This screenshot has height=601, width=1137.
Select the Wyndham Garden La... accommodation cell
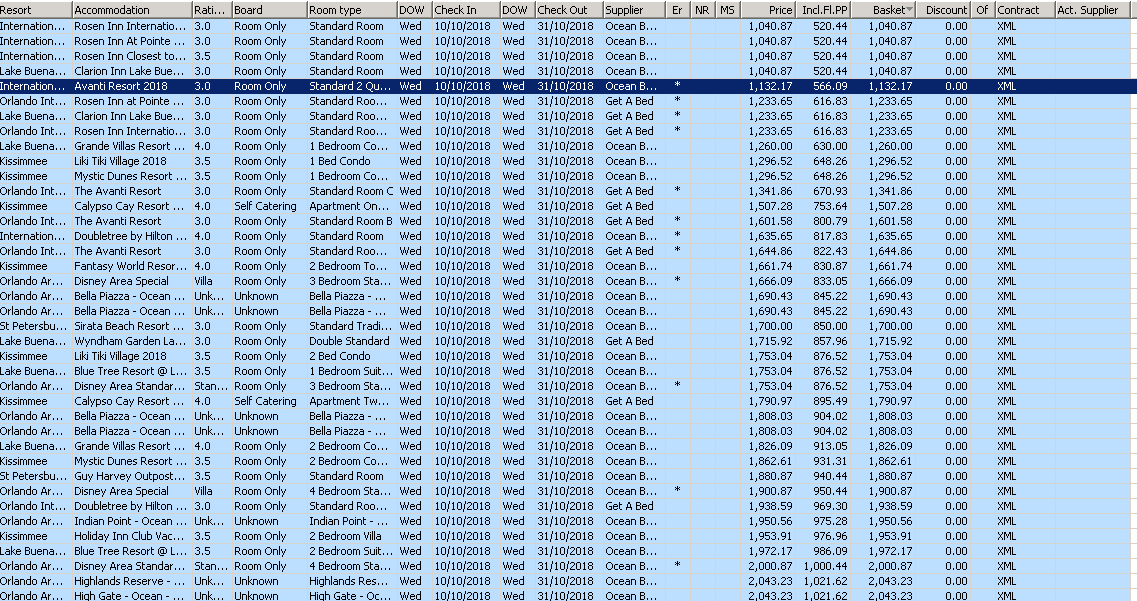(x=130, y=341)
